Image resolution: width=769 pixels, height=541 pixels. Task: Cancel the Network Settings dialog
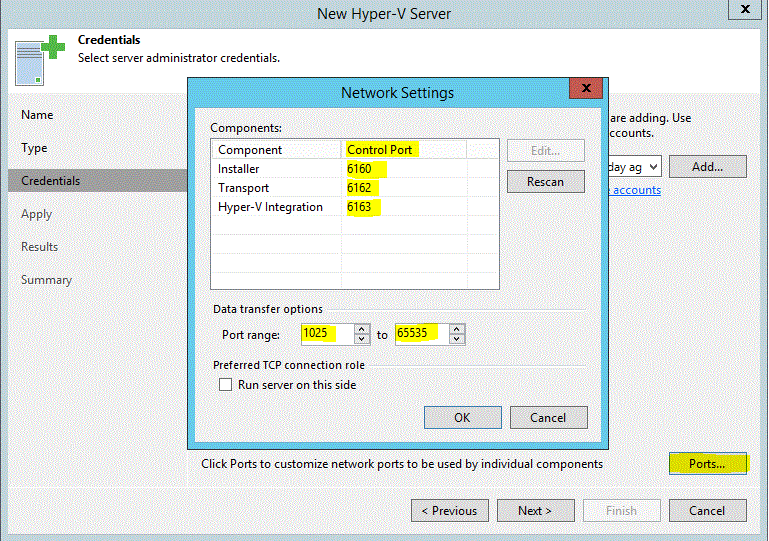[x=548, y=417]
